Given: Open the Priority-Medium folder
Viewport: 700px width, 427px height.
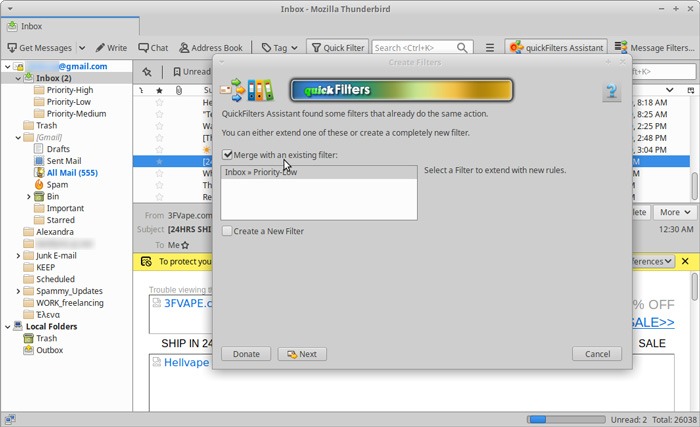Looking at the screenshot, I should [76, 114].
